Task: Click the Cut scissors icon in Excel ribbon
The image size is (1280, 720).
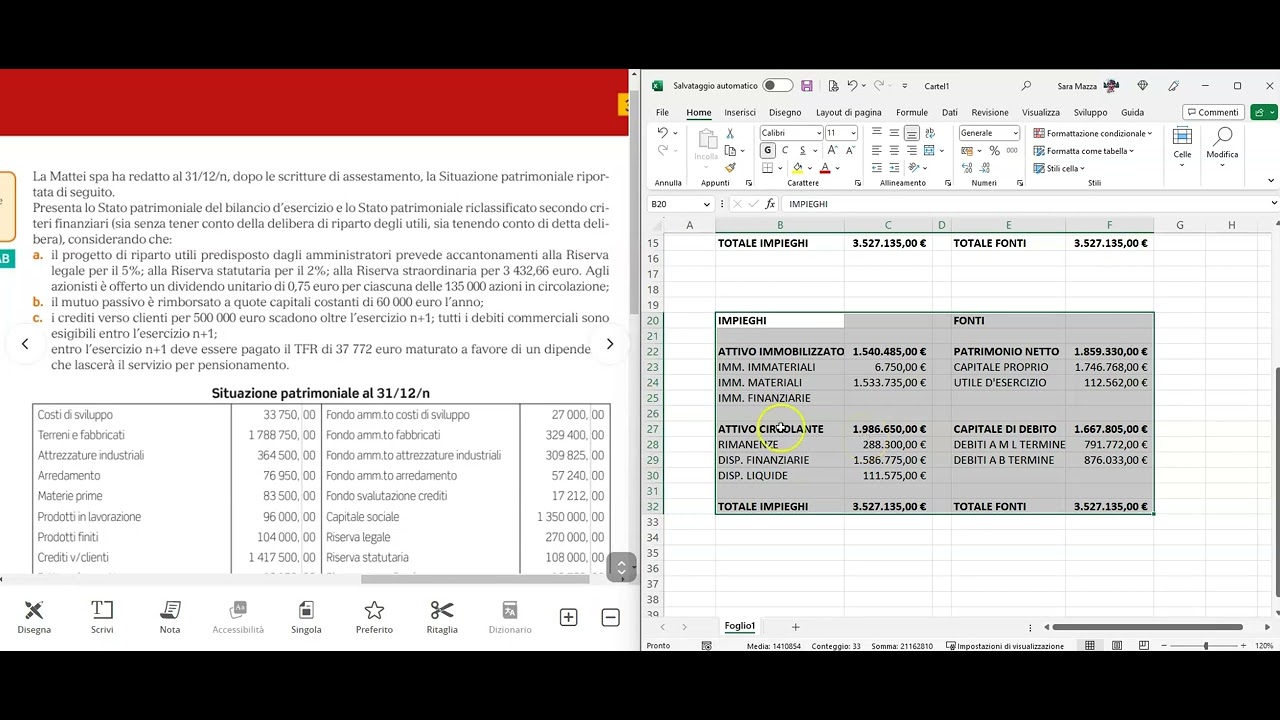Action: (x=730, y=133)
